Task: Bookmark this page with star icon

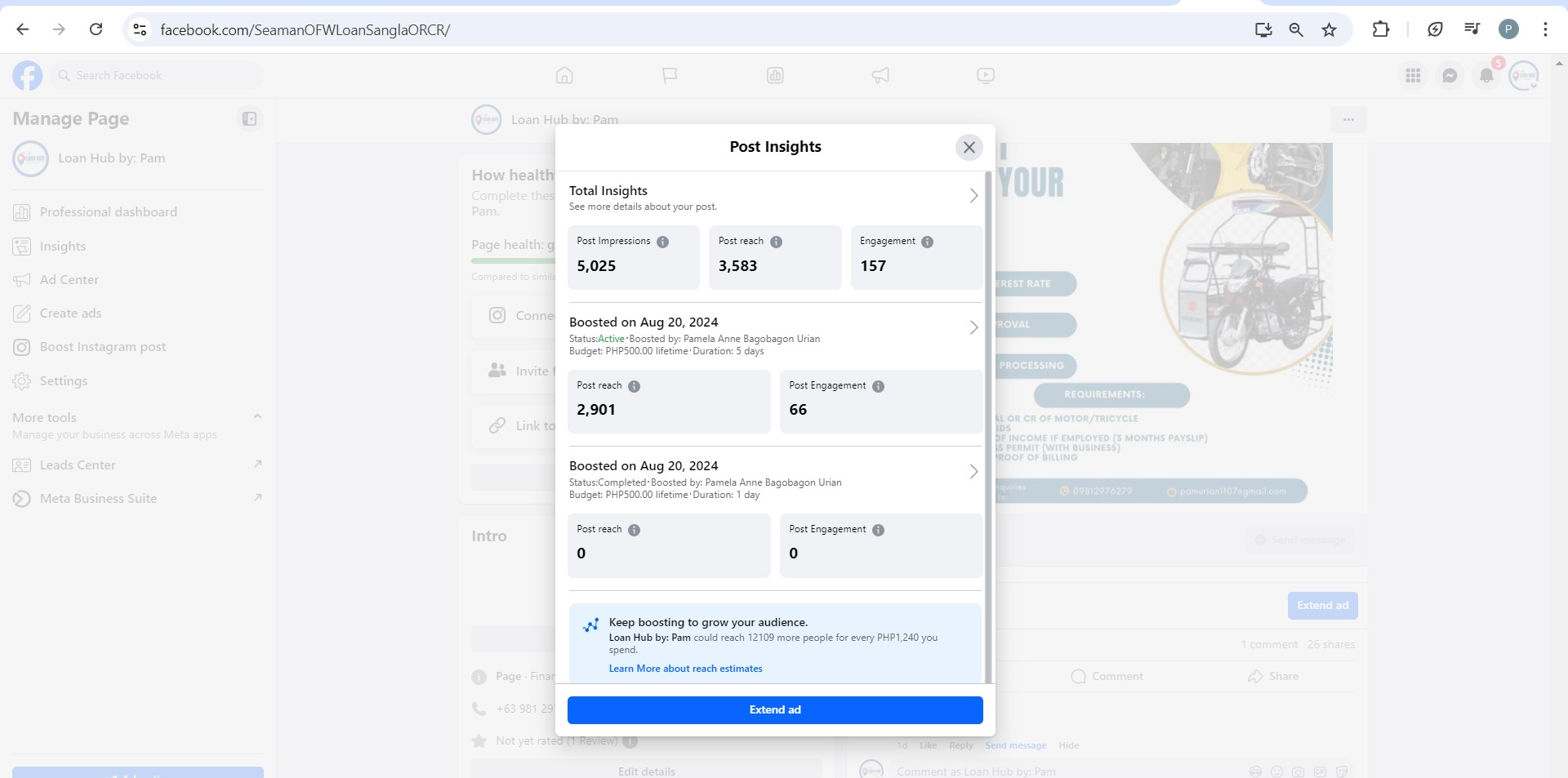Action: click(x=1330, y=30)
